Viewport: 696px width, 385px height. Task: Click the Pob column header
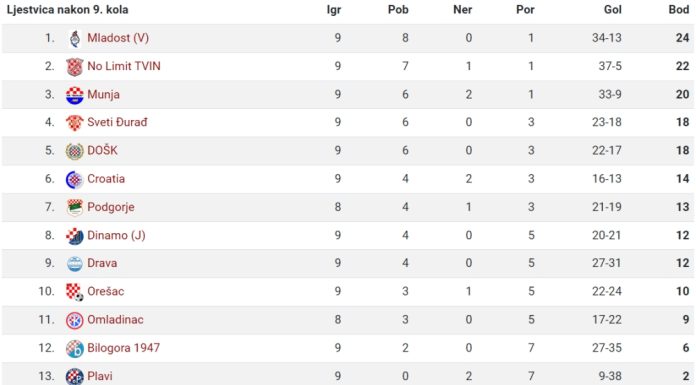click(x=398, y=10)
